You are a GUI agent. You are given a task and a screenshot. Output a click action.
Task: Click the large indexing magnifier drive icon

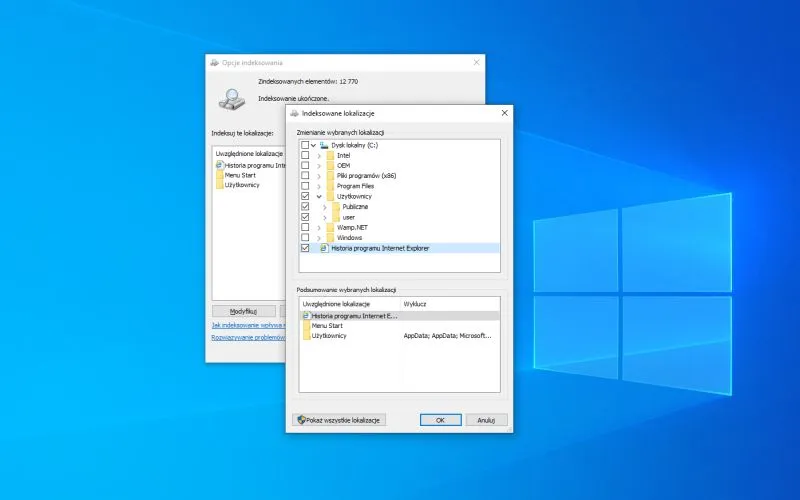pyautogui.click(x=232, y=99)
